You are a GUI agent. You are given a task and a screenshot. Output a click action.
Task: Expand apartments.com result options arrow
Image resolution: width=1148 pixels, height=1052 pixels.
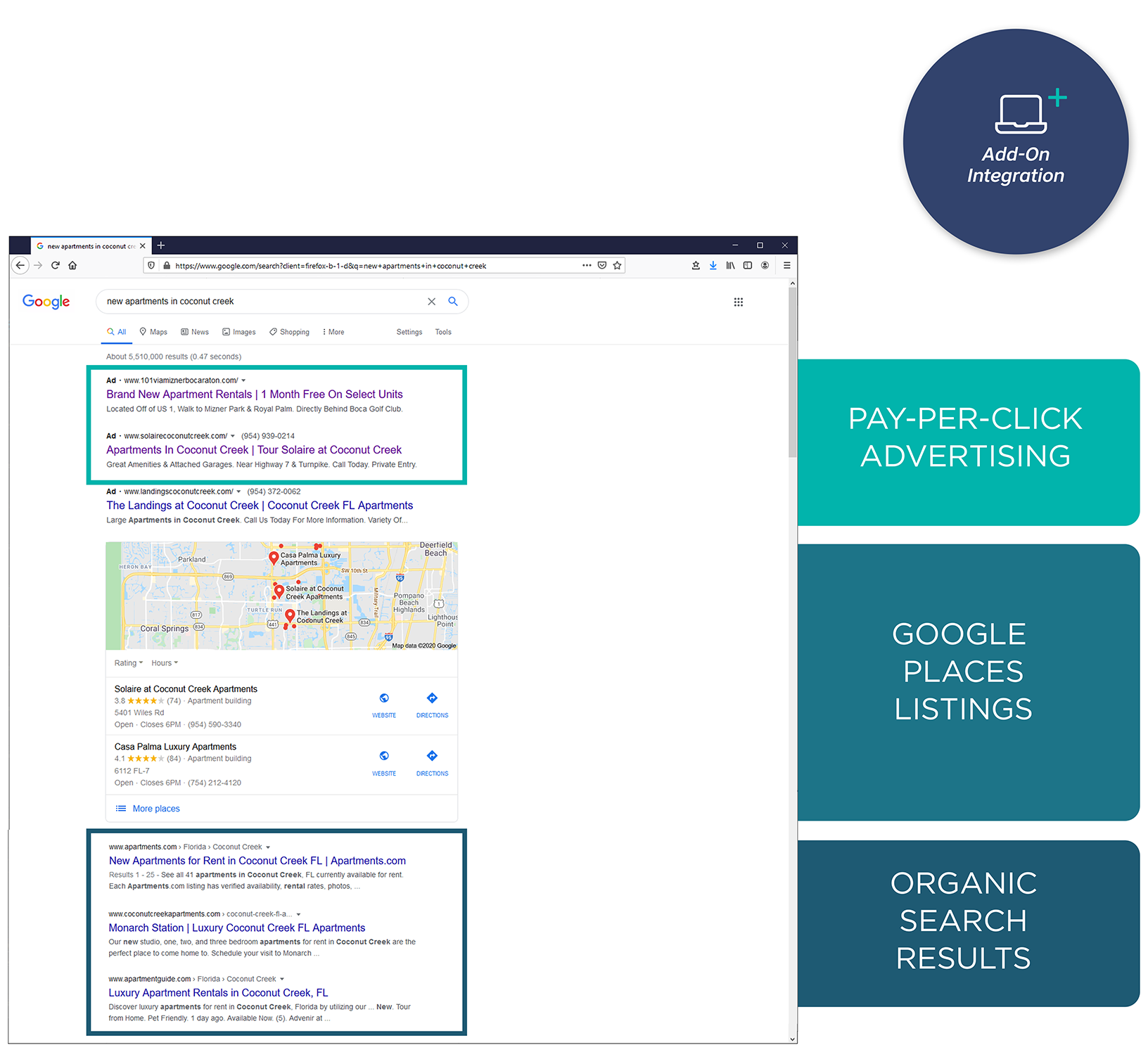tap(268, 847)
